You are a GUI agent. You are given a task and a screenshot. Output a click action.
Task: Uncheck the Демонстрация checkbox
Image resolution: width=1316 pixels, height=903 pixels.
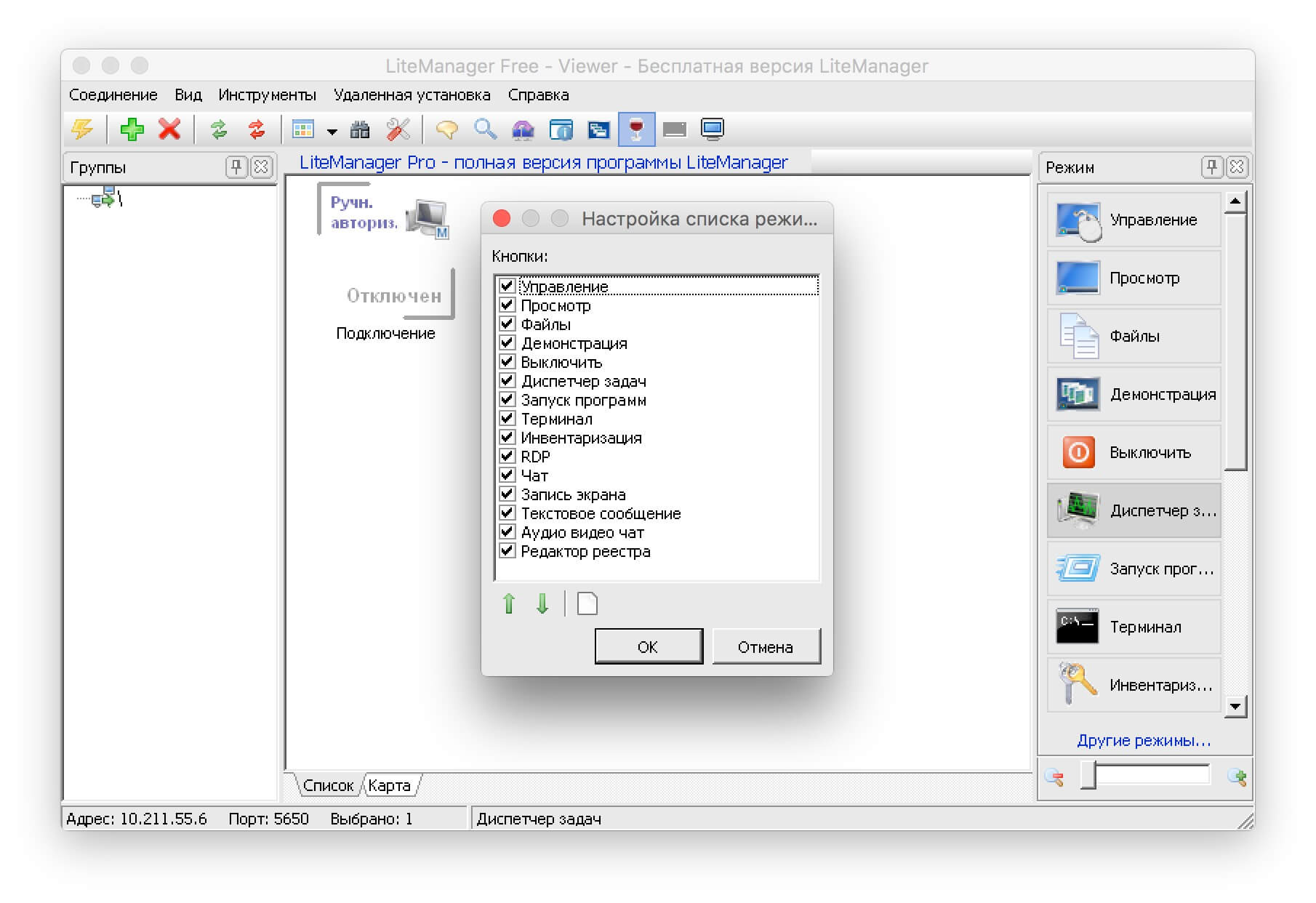507,342
